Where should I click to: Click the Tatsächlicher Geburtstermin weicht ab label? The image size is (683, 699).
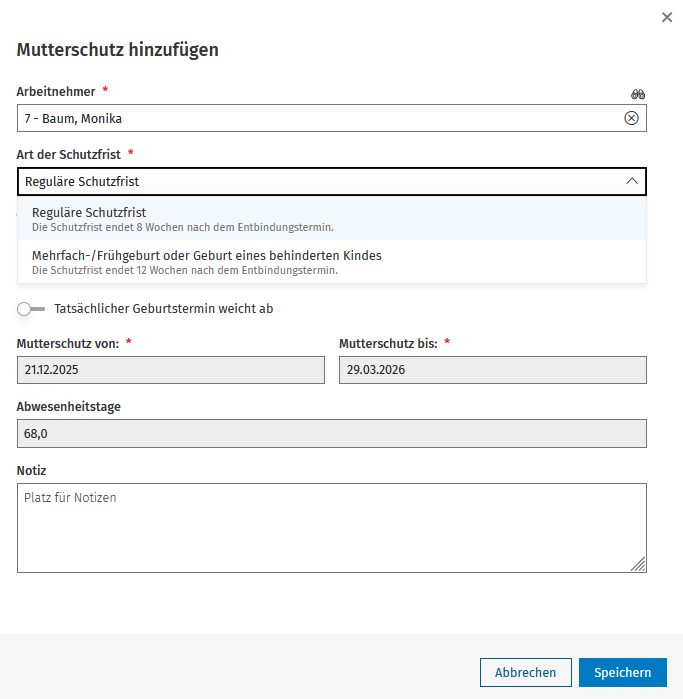164,308
